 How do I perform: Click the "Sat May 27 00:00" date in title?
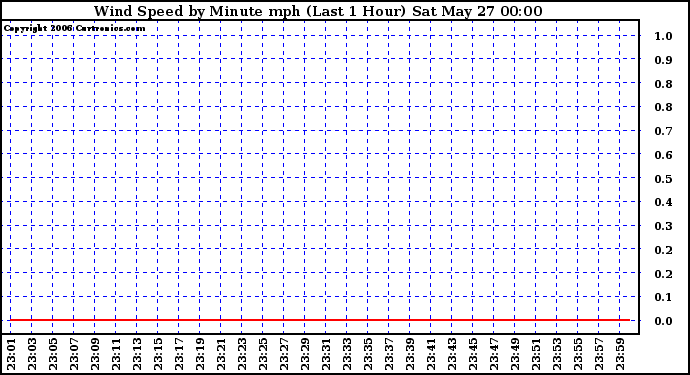click(x=477, y=11)
